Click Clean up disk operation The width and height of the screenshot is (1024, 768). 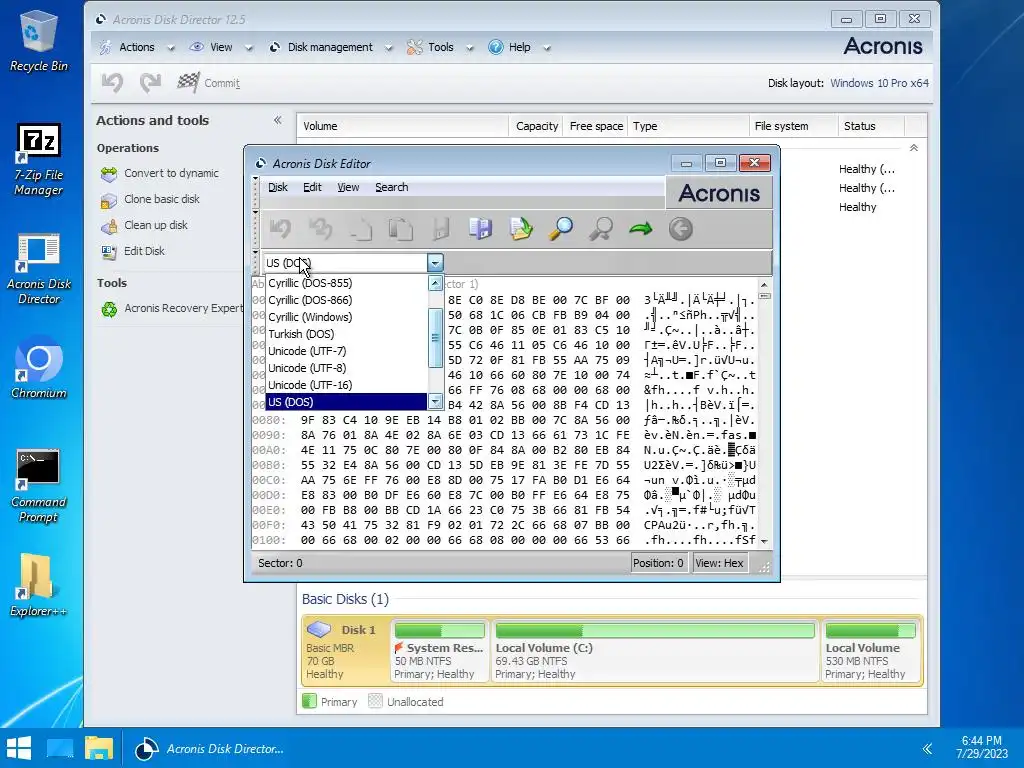(144, 225)
